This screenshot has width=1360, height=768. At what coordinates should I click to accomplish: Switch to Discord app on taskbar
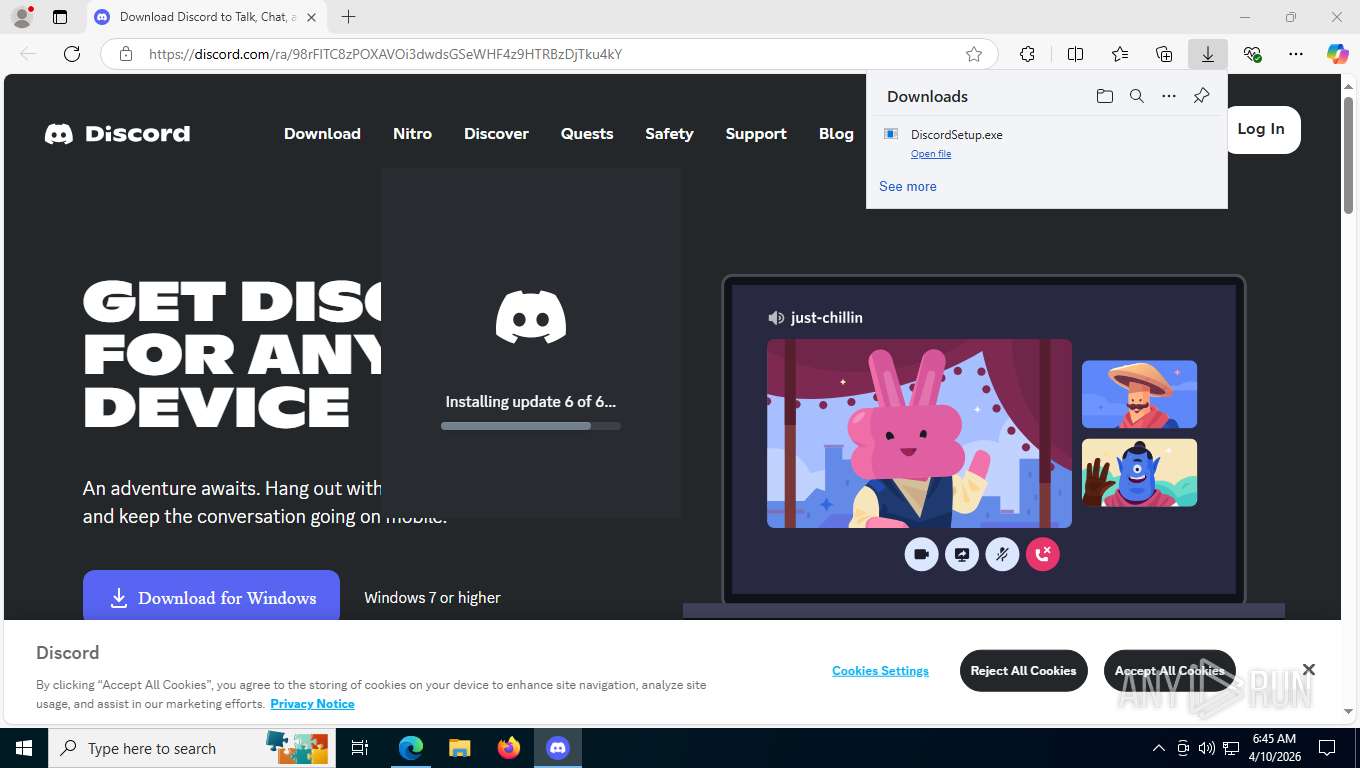click(557, 748)
